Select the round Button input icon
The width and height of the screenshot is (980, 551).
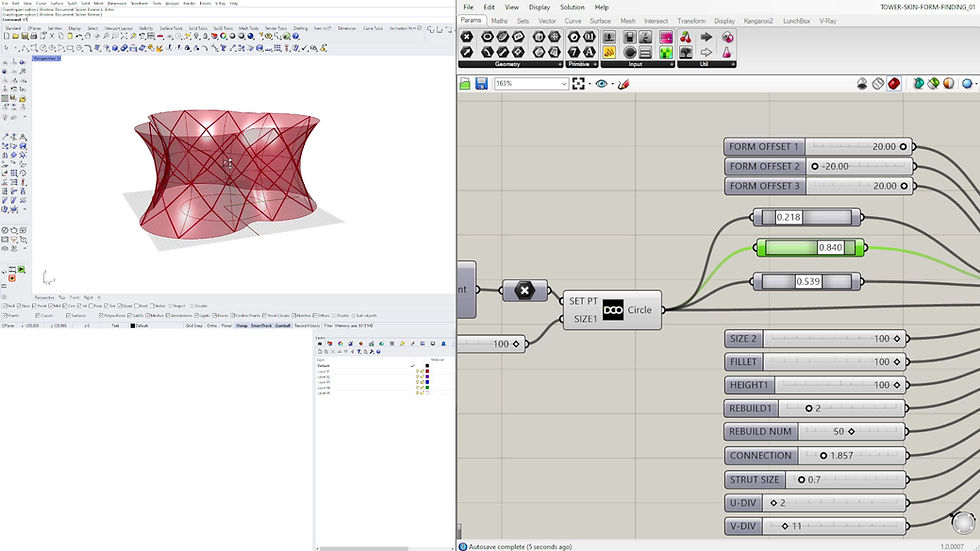coord(629,52)
